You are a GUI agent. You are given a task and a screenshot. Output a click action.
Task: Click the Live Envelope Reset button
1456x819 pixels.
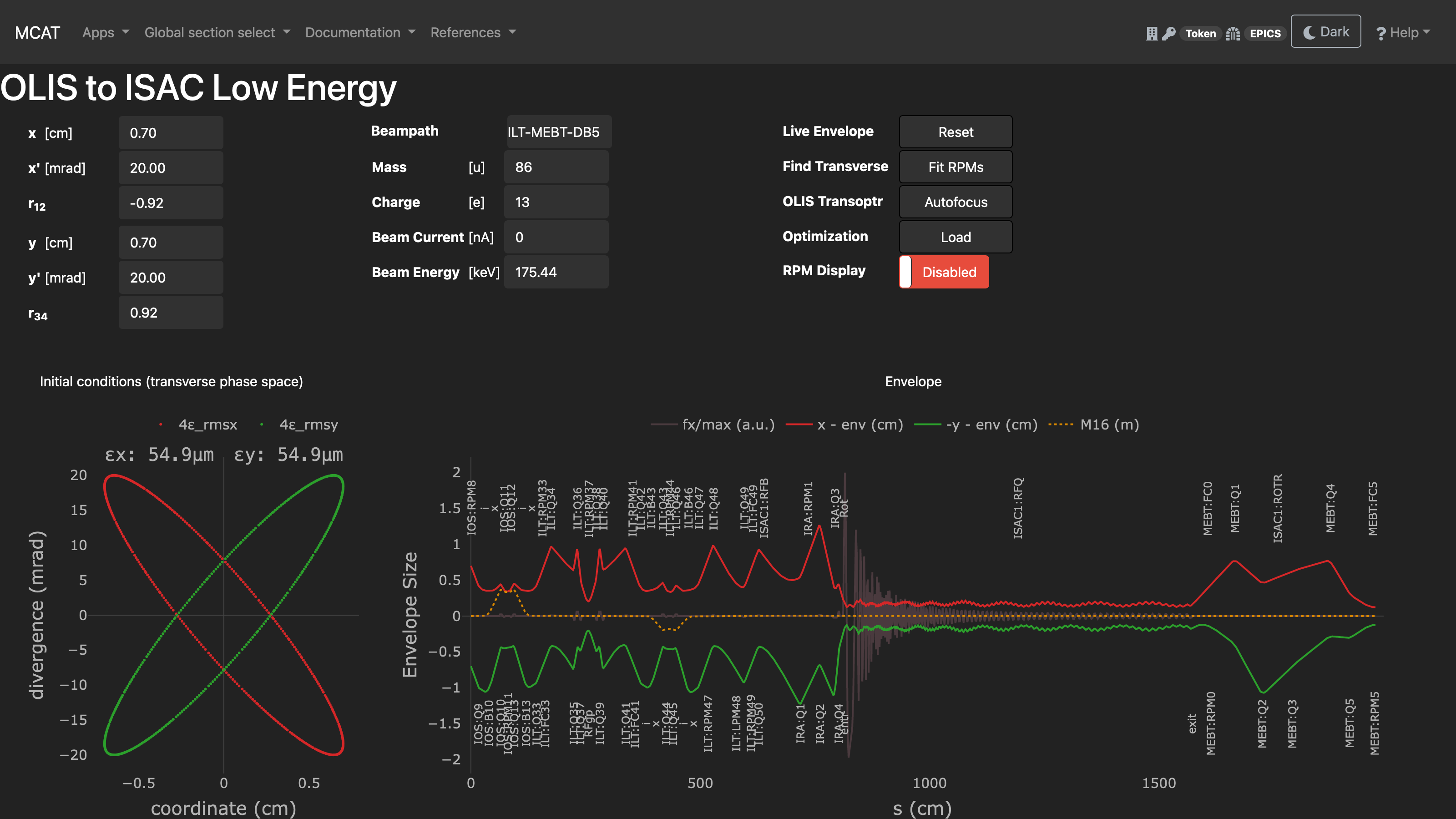[956, 131]
